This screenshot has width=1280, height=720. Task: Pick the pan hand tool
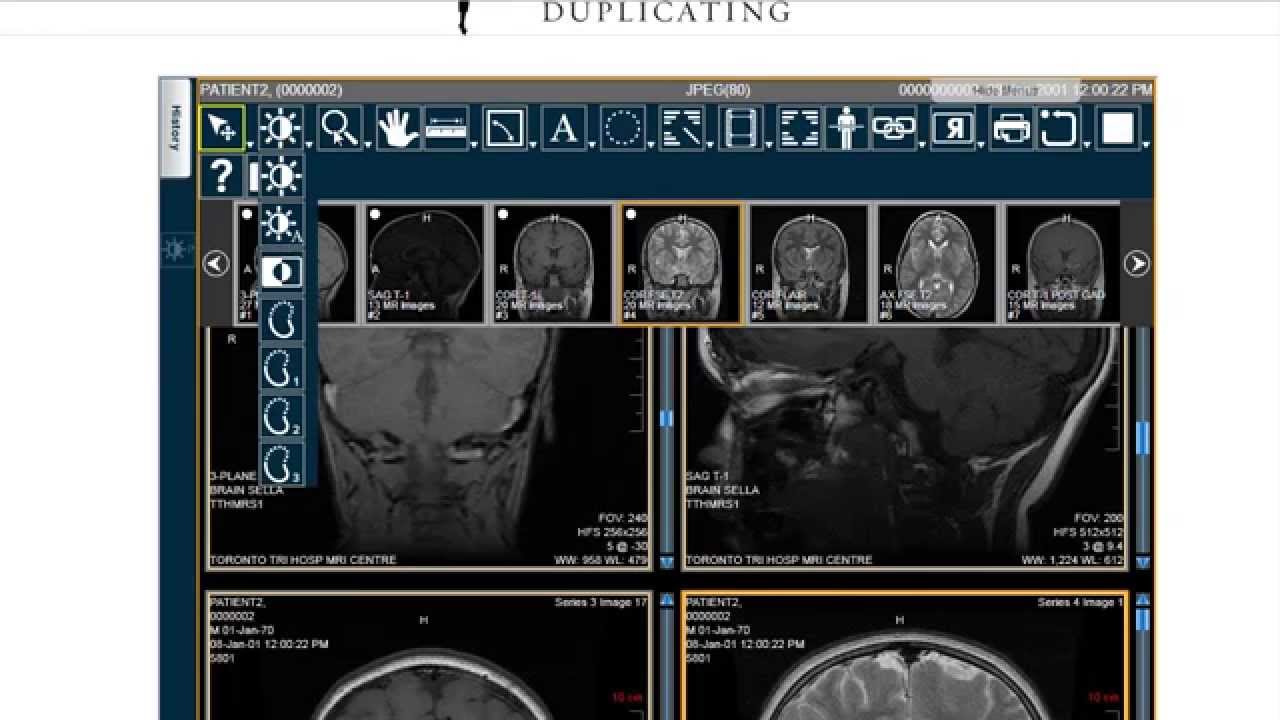pyautogui.click(x=397, y=128)
